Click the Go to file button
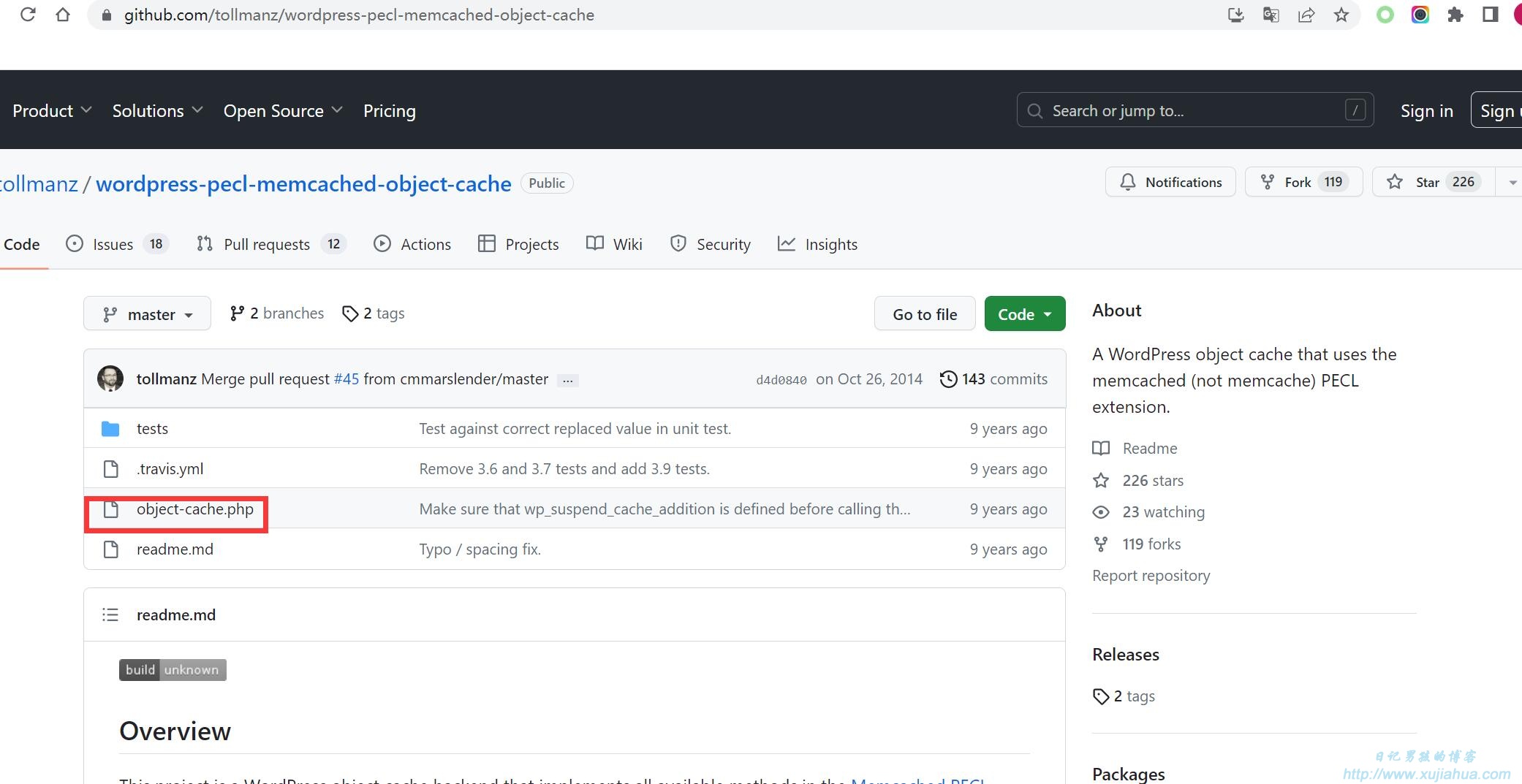Image resolution: width=1522 pixels, height=784 pixels. point(925,313)
